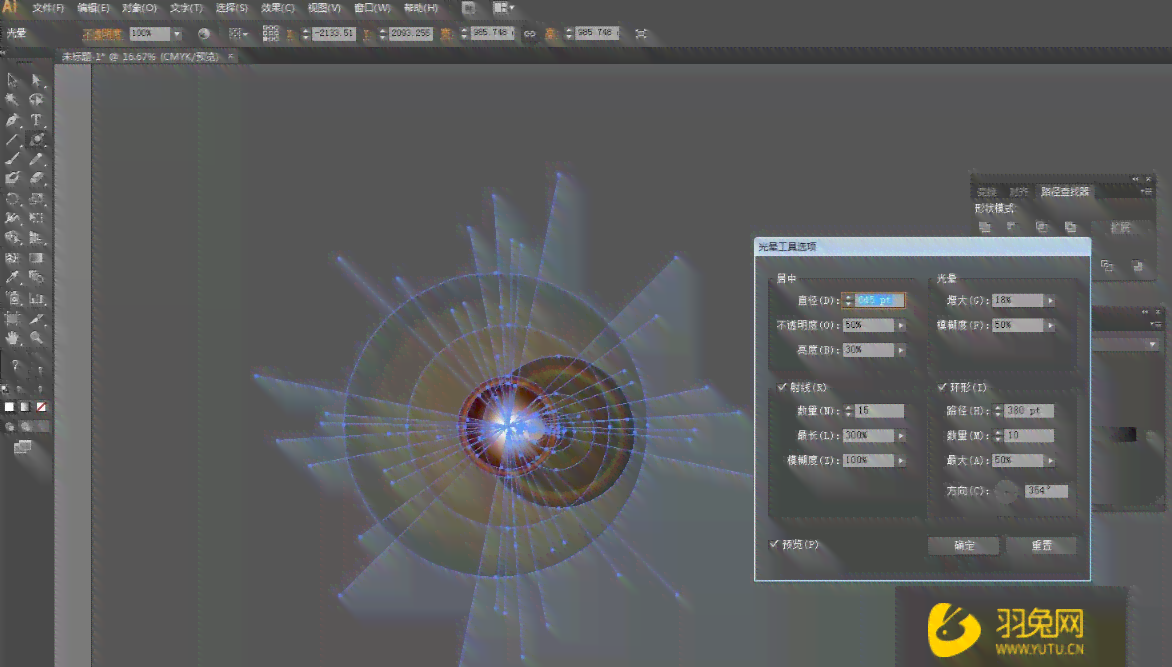The height and width of the screenshot is (667, 1172).
Task: Click the 路径(H) 380 pt stepper
Action: (x=998, y=411)
